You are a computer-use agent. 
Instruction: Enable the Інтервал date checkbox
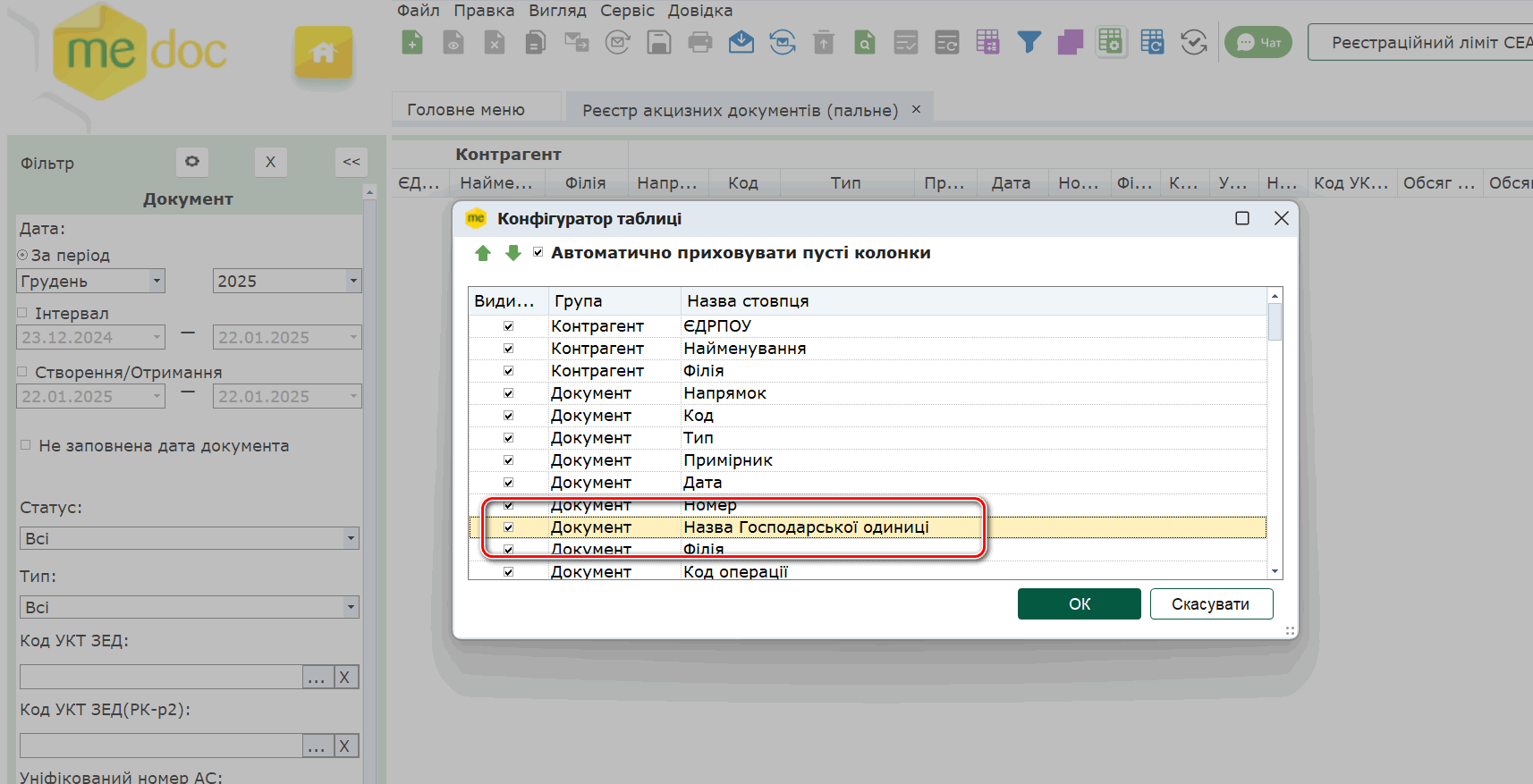(23, 313)
